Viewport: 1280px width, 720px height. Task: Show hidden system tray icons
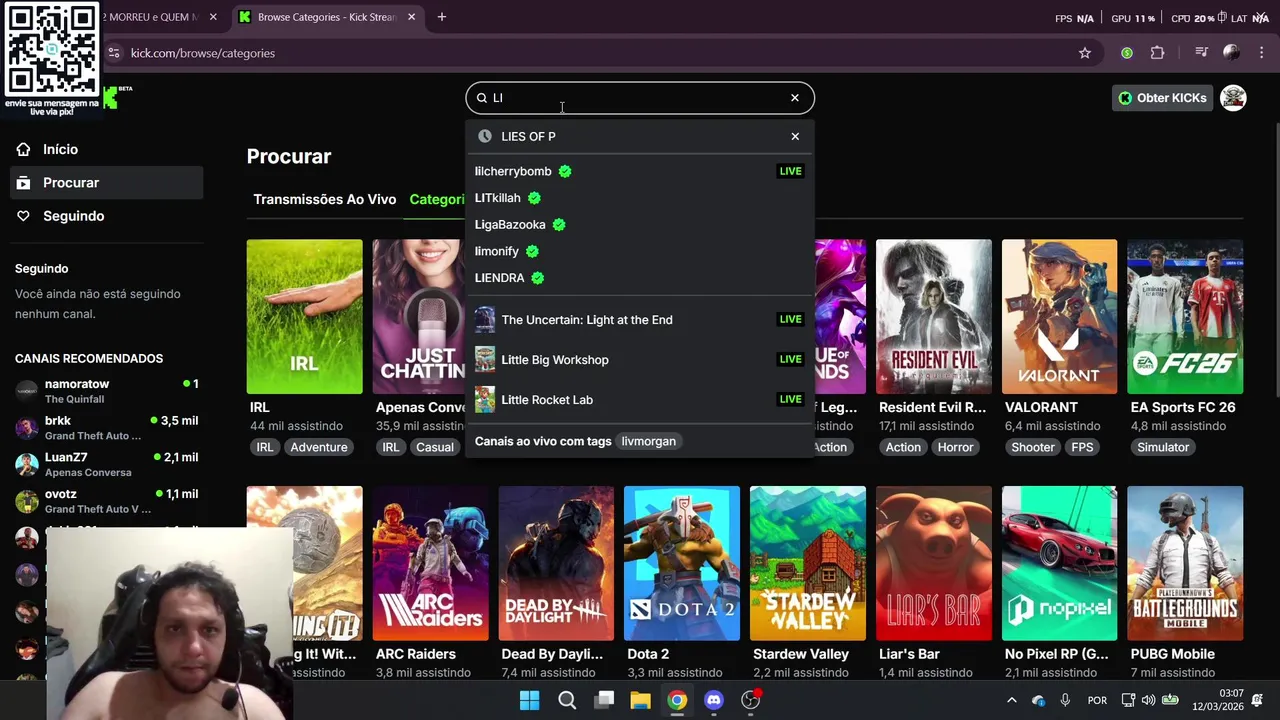1011,700
